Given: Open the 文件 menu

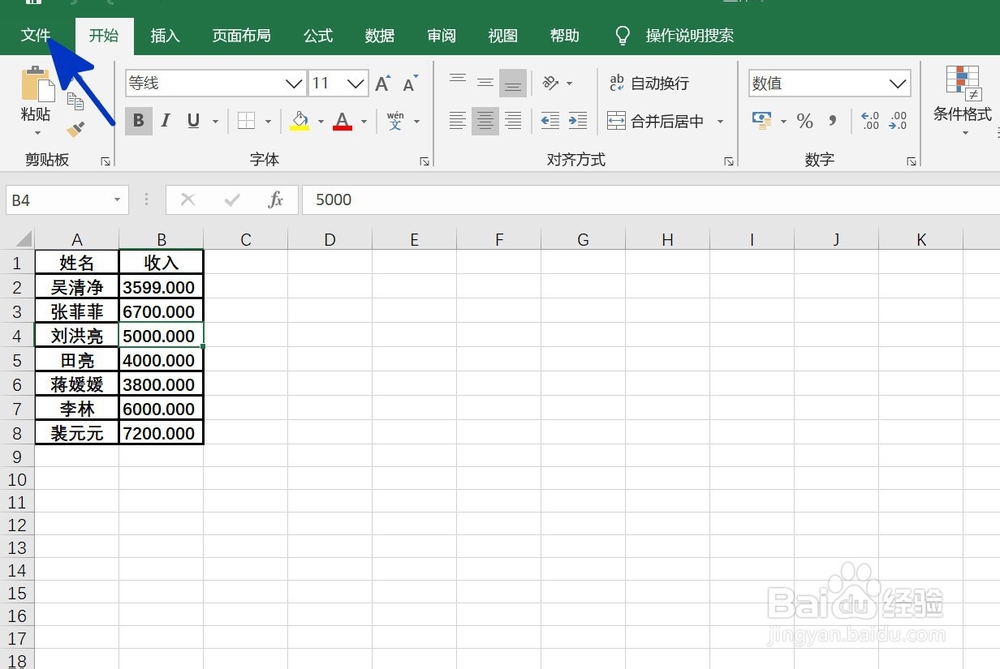Looking at the screenshot, I should click(x=36, y=35).
